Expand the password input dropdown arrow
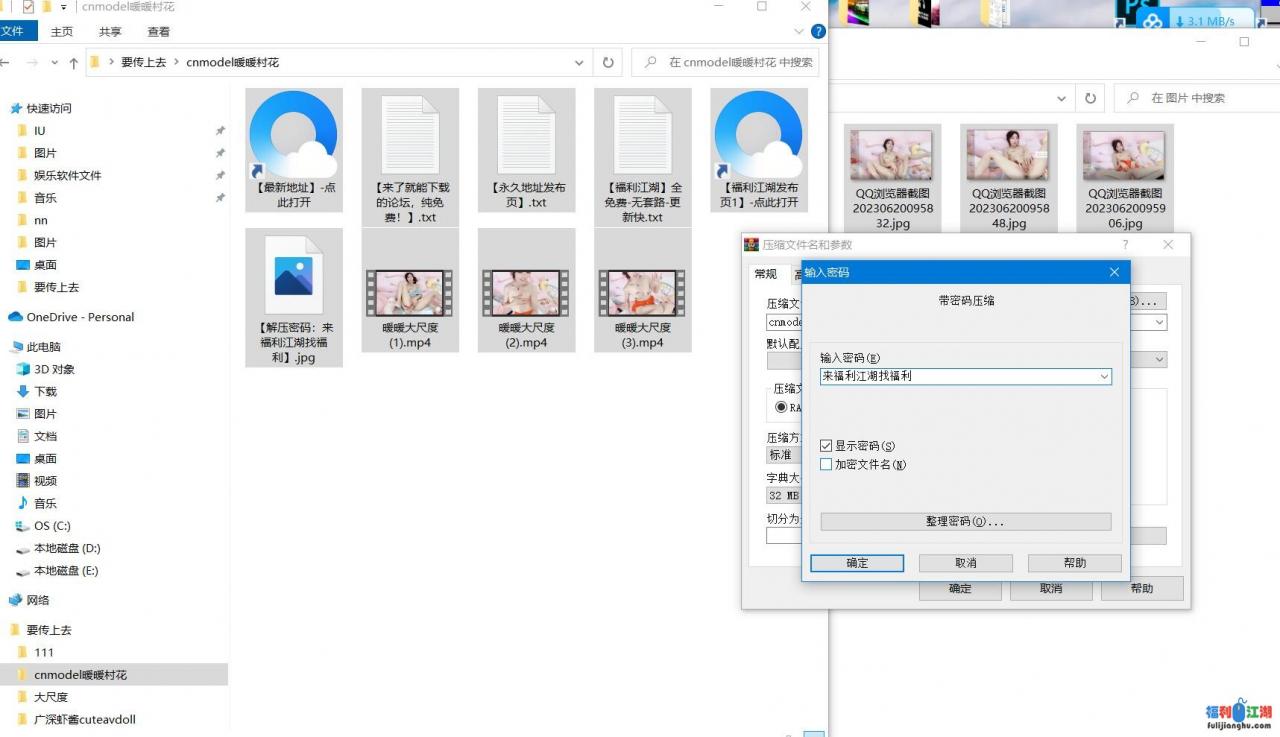1280x737 pixels. click(x=1104, y=377)
